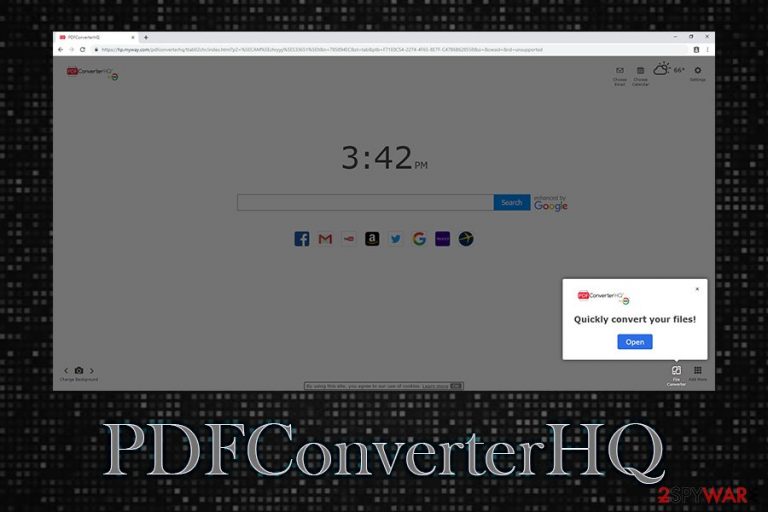This screenshot has height=512, width=768.
Task: Click the browser back arrow
Action: coord(61,49)
